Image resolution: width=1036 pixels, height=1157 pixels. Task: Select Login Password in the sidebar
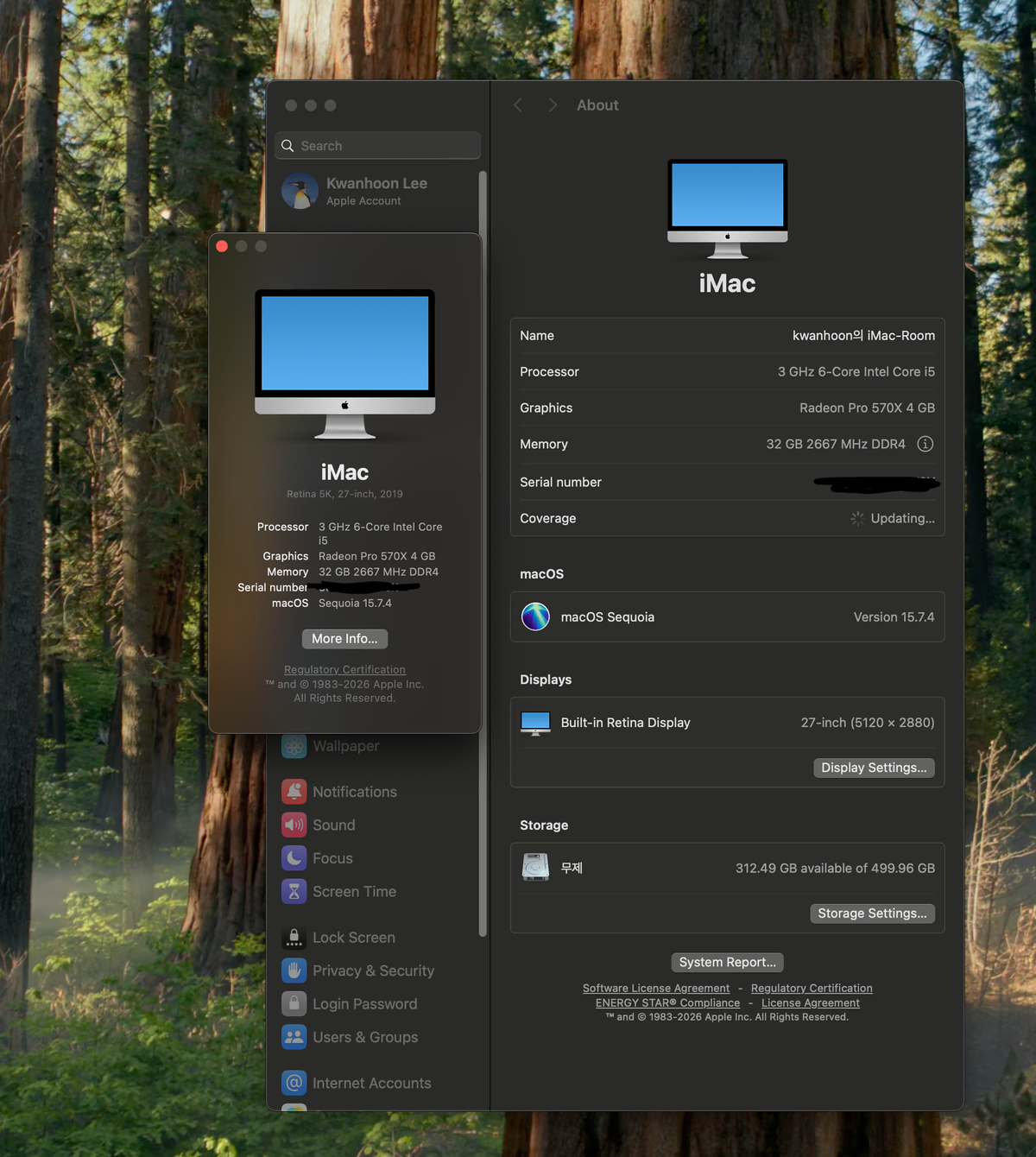pyautogui.click(x=377, y=1004)
